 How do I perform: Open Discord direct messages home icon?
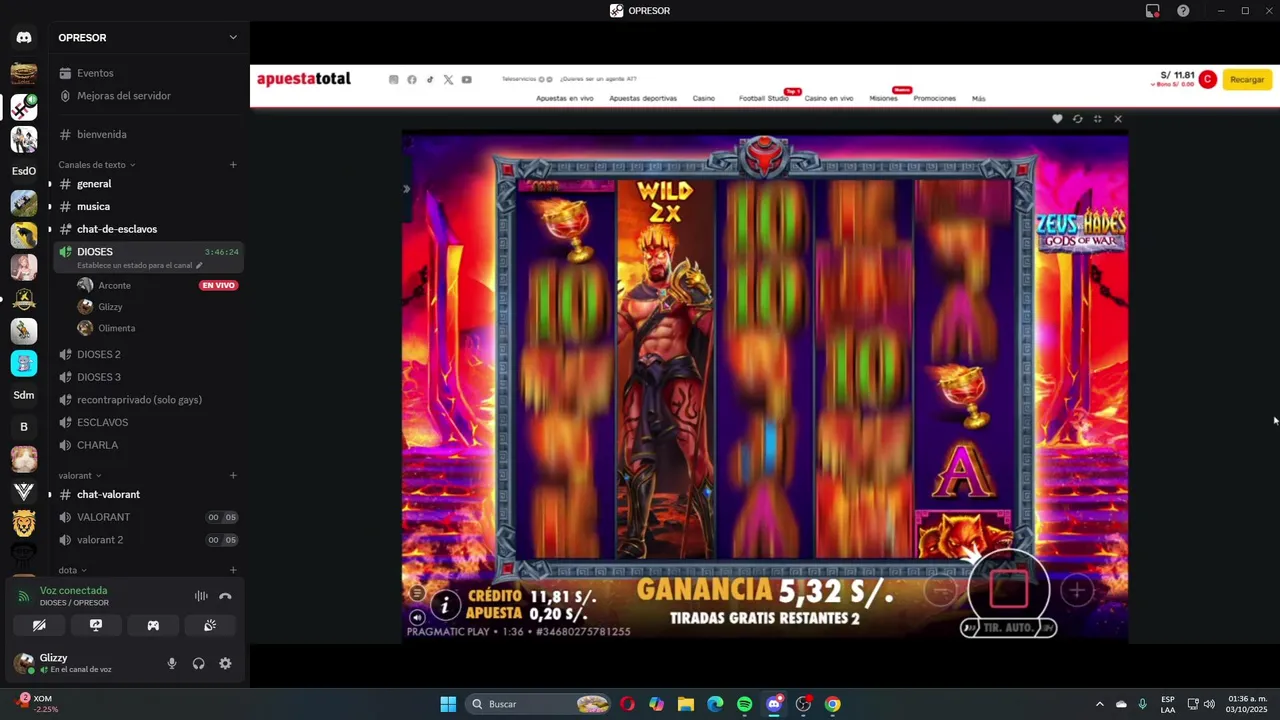(x=24, y=38)
